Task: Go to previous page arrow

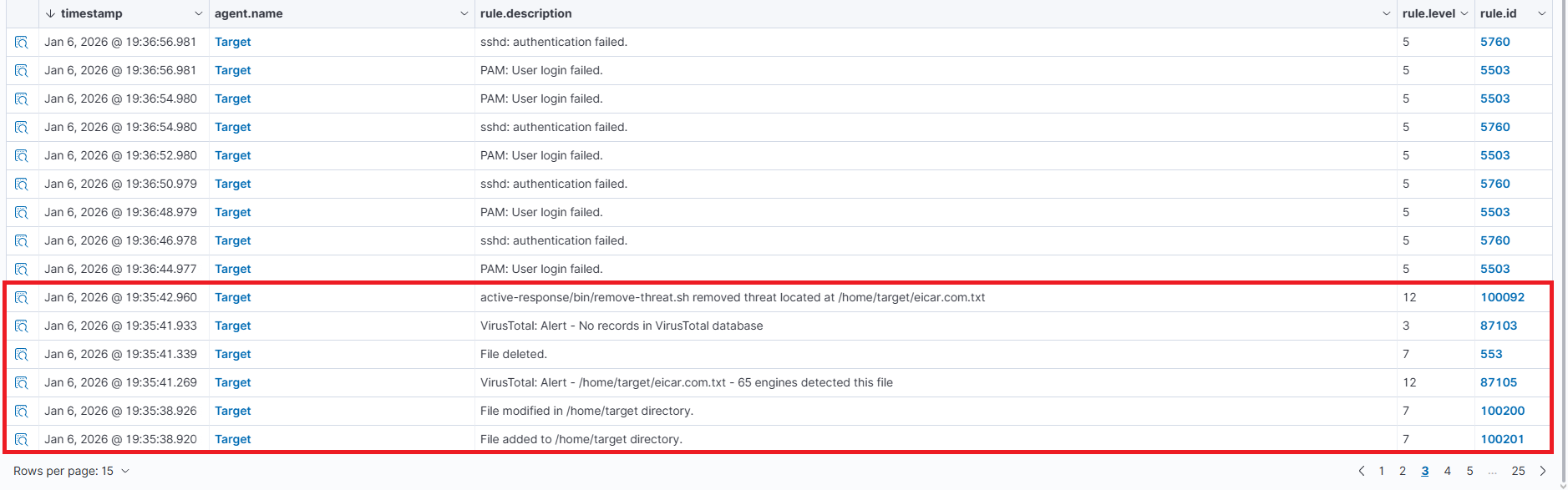Action: [x=1362, y=471]
